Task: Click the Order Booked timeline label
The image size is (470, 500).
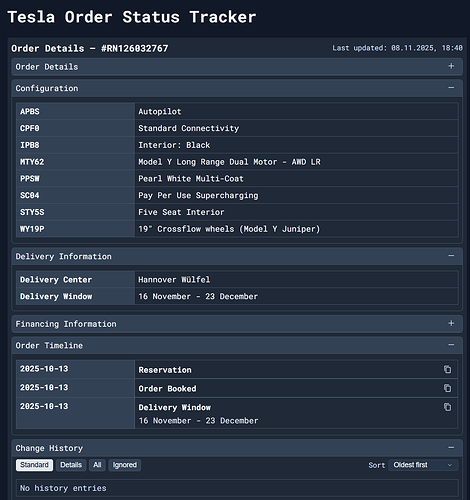Action: [167, 389]
